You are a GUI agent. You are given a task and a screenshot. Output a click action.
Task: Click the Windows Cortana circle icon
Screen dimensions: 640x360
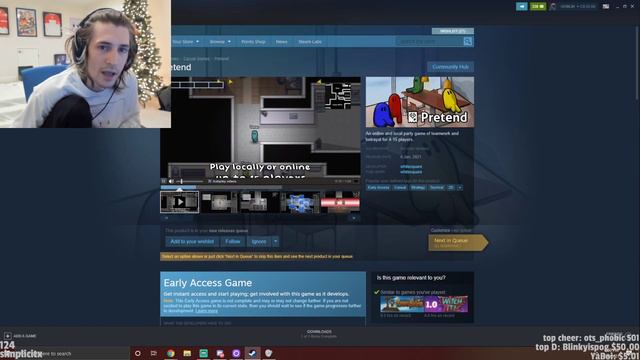138,353
